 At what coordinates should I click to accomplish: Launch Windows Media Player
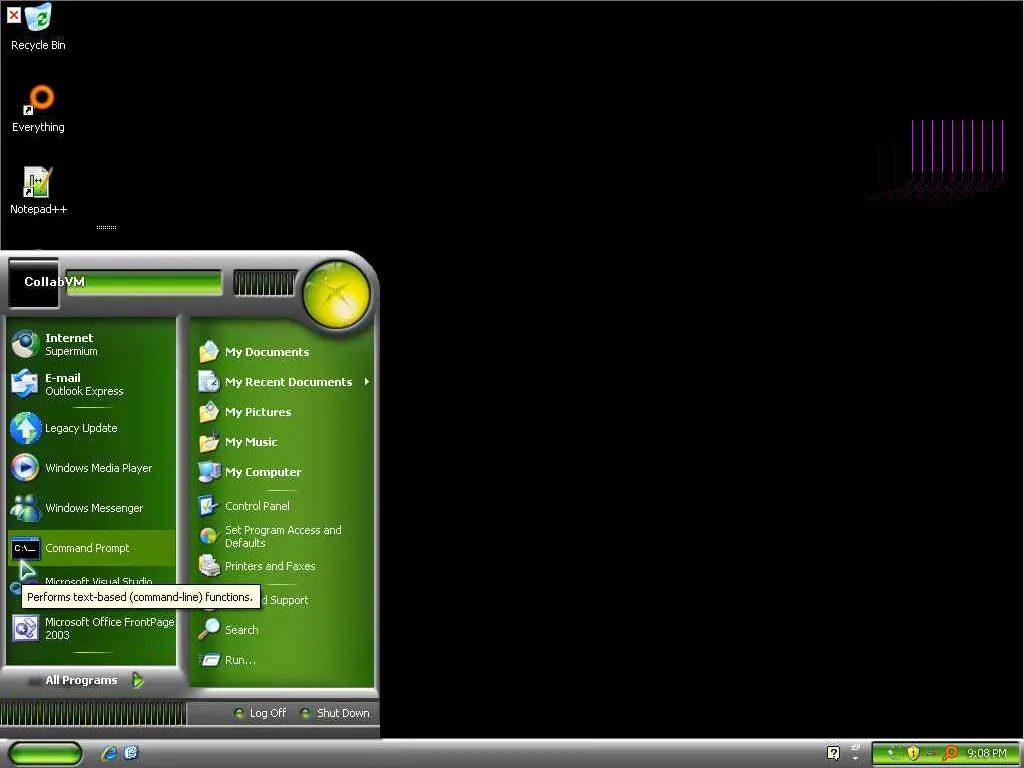(x=91, y=468)
